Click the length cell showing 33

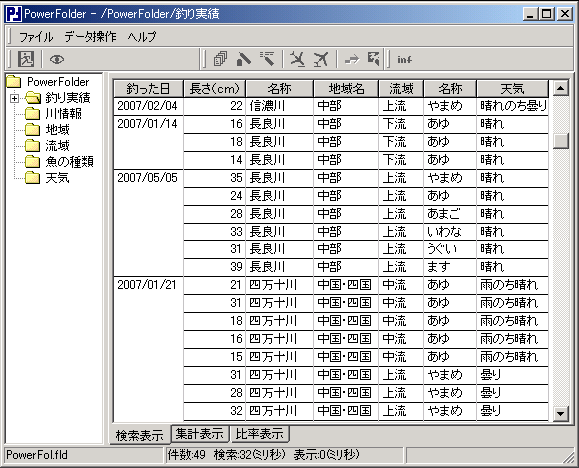(x=215, y=232)
